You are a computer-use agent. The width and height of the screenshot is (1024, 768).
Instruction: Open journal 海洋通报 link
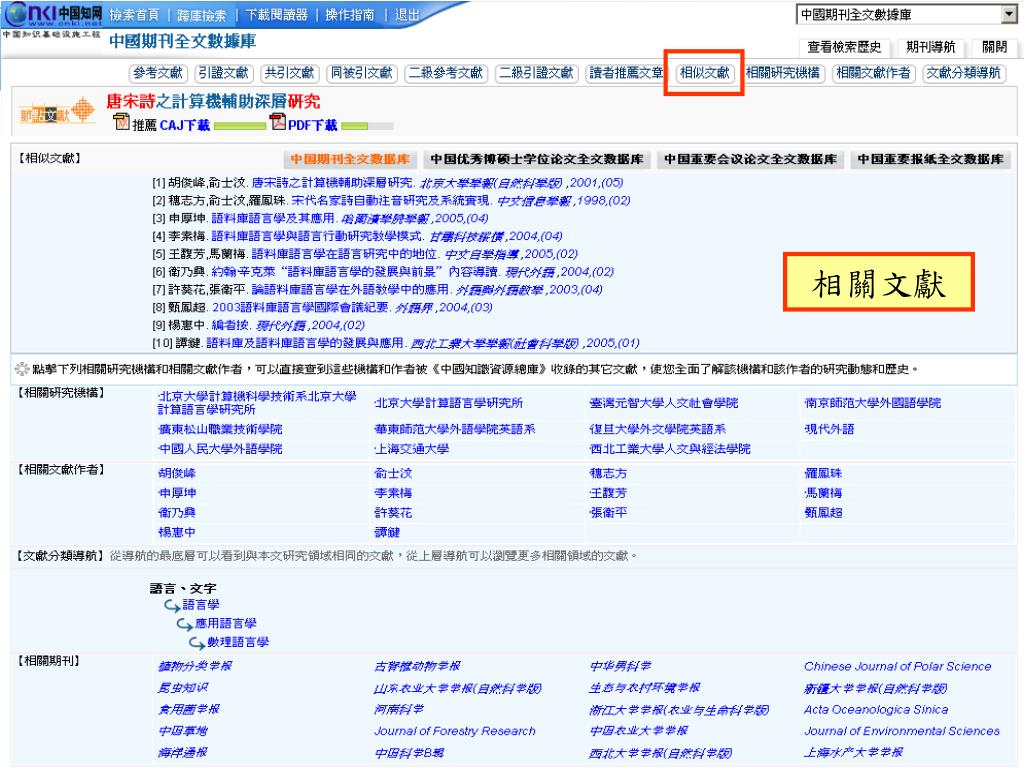pos(183,752)
